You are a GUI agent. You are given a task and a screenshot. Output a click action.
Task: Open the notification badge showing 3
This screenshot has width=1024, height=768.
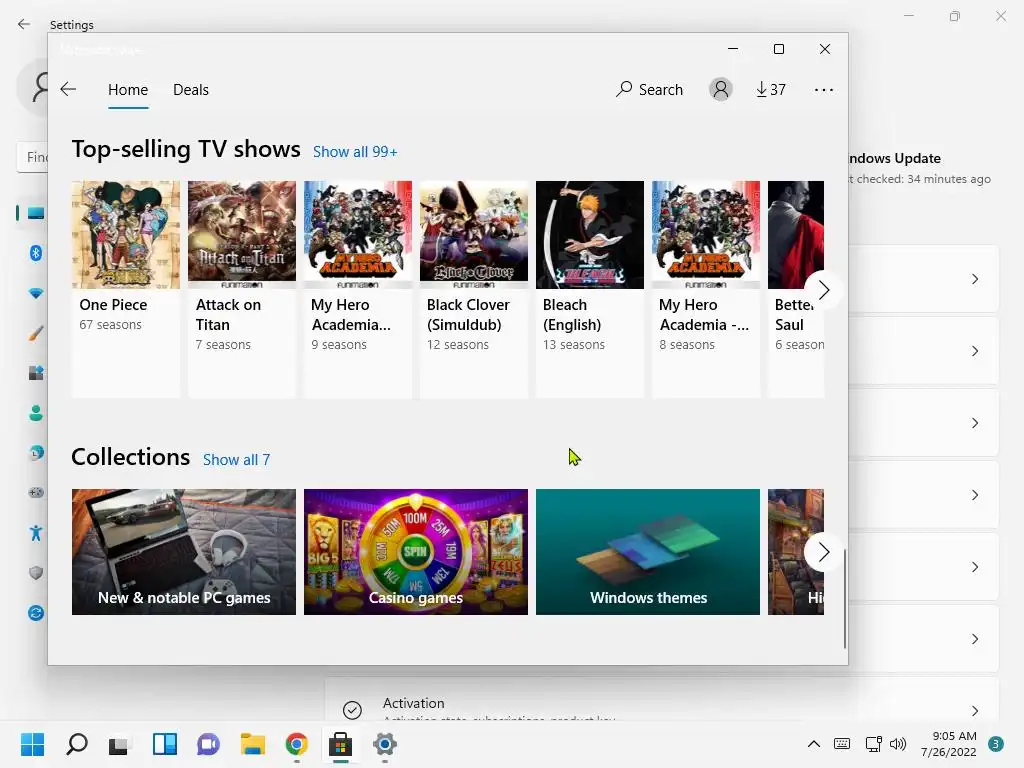pyautogui.click(x=996, y=744)
